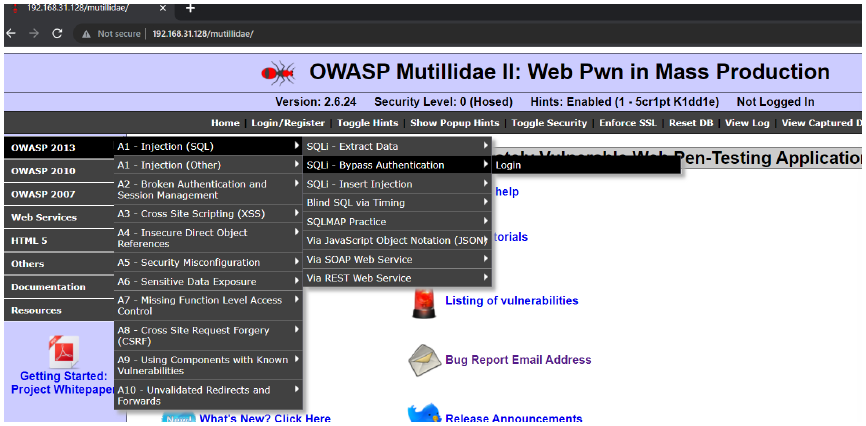866x426 pixels.
Task: Expand A1 - Injection (Other) submenu
Action: (208, 165)
